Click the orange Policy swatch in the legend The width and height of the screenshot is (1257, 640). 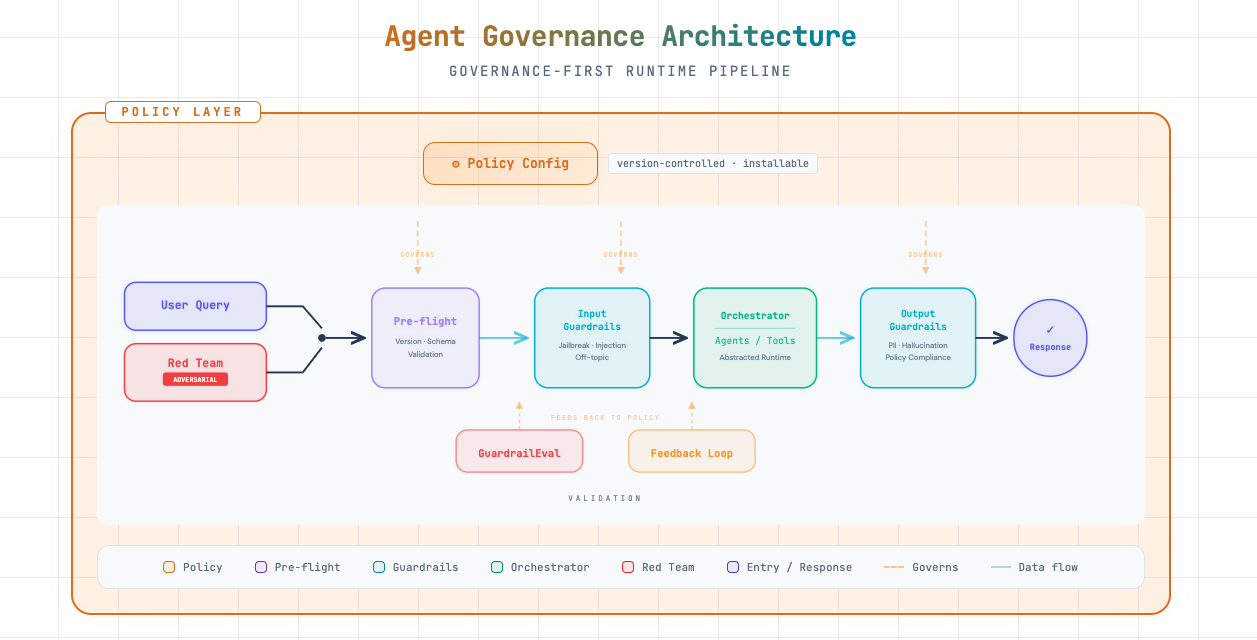pos(168,566)
